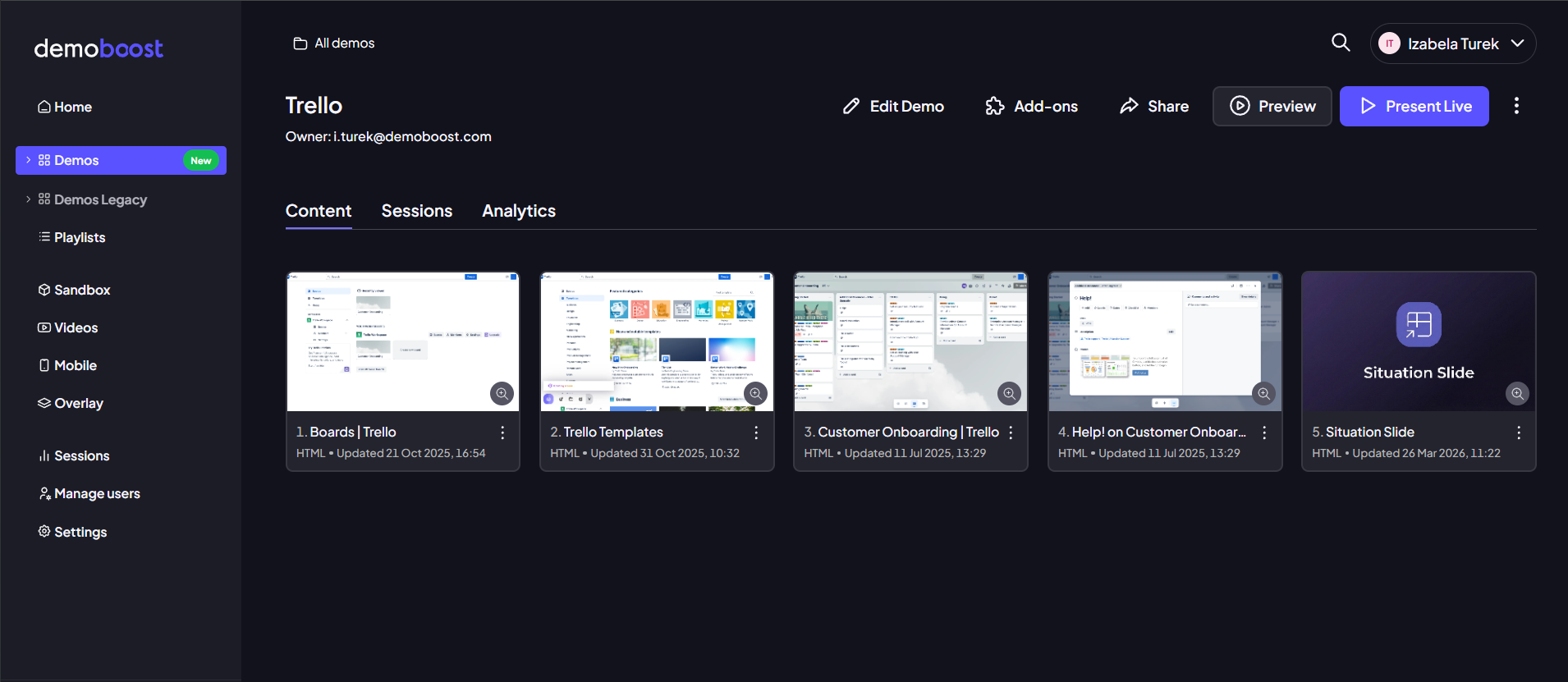Open the Boards | Trello thumbnail
The height and width of the screenshot is (682, 1568).
(402, 341)
